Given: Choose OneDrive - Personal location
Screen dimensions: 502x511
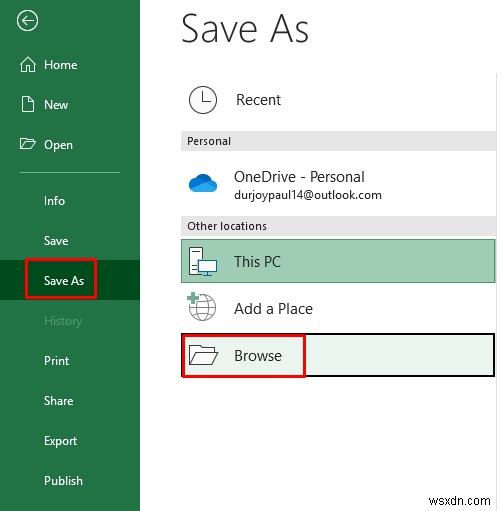Looking at the screenshot, I should [x=338, y=183].
